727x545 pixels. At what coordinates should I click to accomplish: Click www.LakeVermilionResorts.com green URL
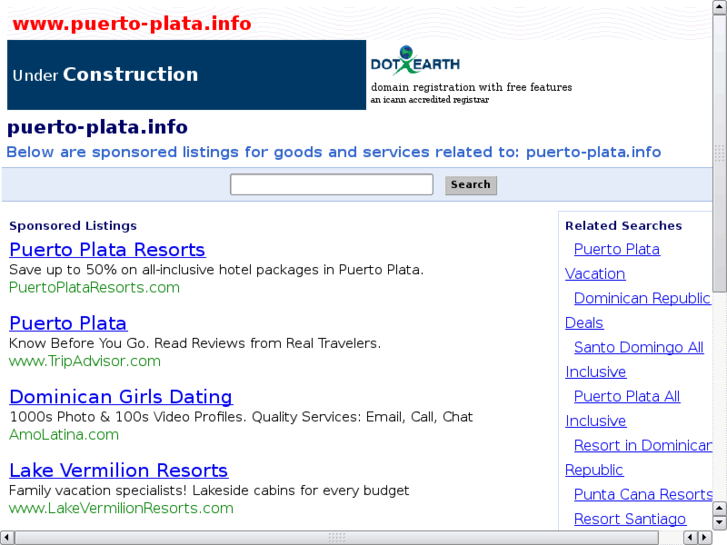pyautogui.click(x=121, y=508)
